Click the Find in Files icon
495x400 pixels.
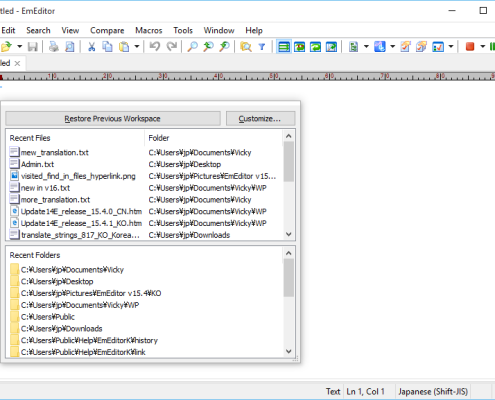point(246,47)
